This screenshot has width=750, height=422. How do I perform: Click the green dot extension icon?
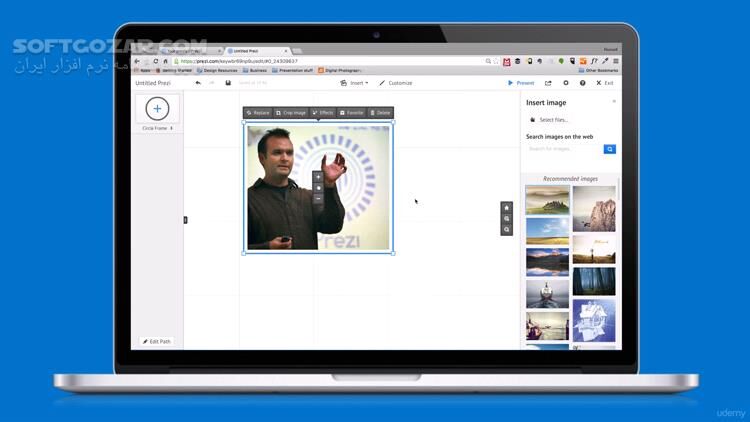561,61
